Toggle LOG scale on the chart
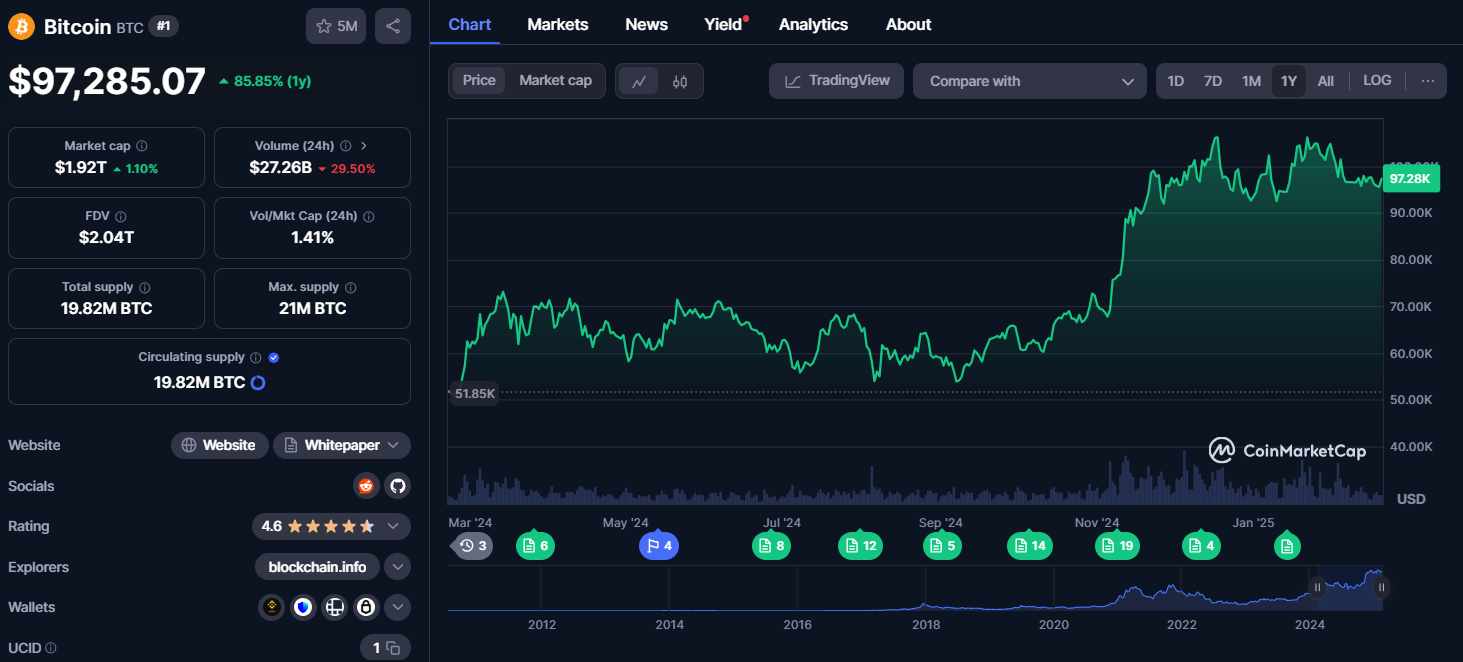The image size is (1463, 662). point(1377,81)
